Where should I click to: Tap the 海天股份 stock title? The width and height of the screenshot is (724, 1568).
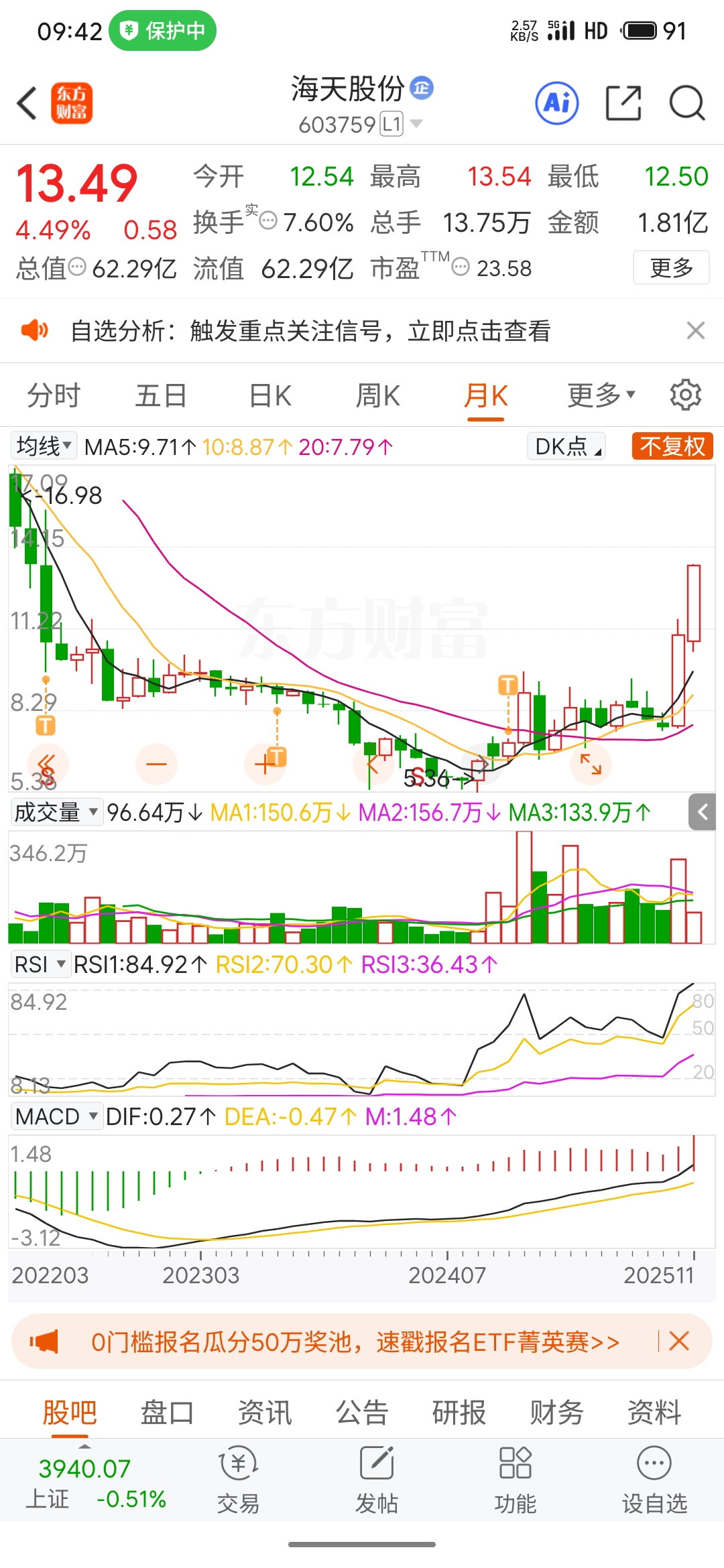347,88
